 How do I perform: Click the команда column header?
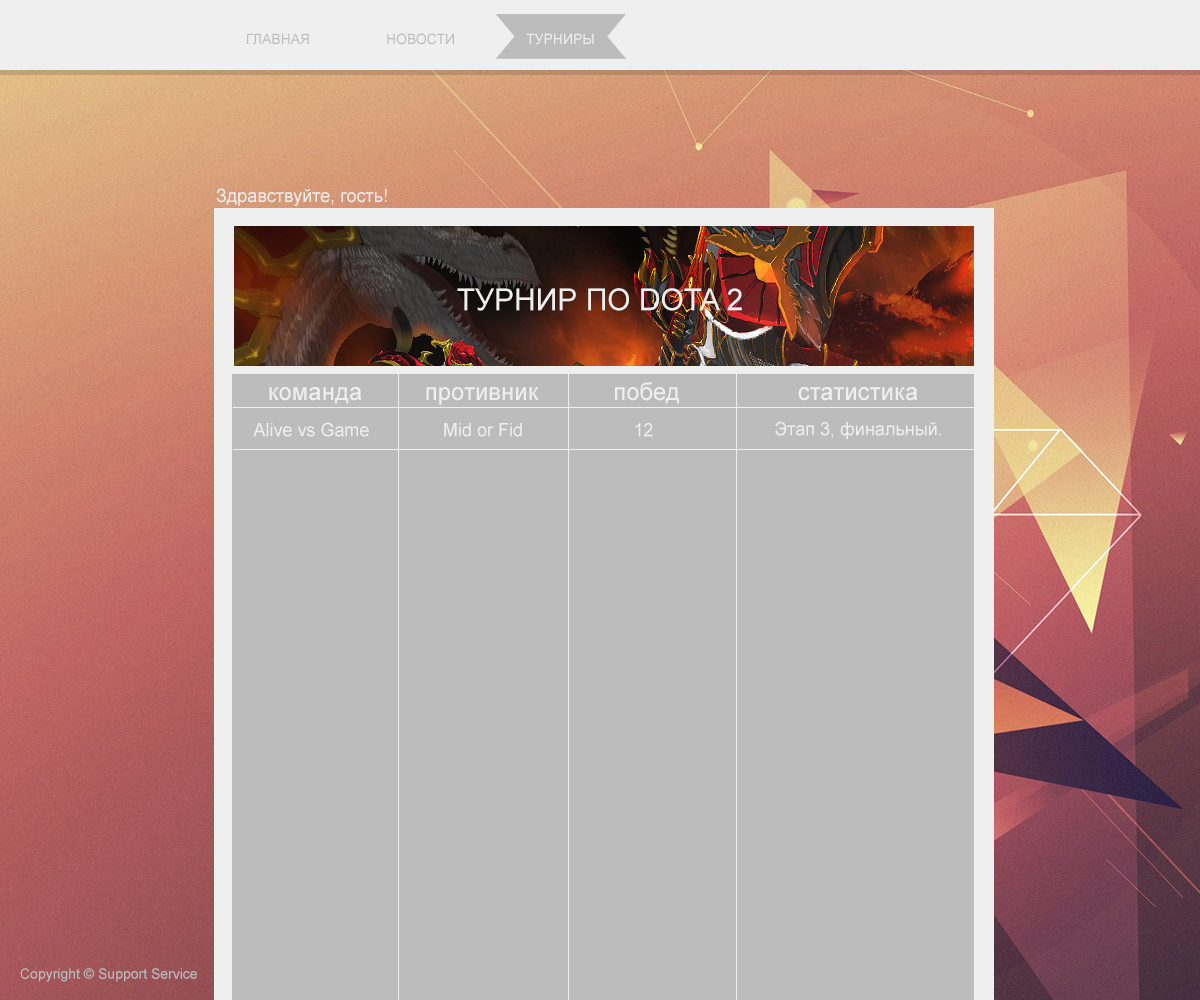pos(315,392)
